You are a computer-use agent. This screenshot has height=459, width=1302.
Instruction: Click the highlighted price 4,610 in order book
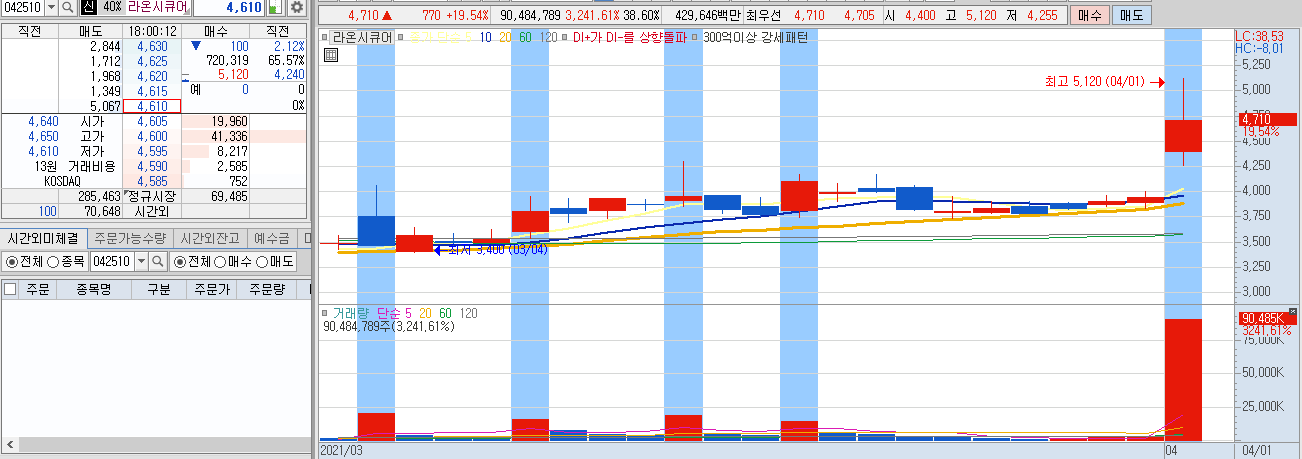point(152,106)
